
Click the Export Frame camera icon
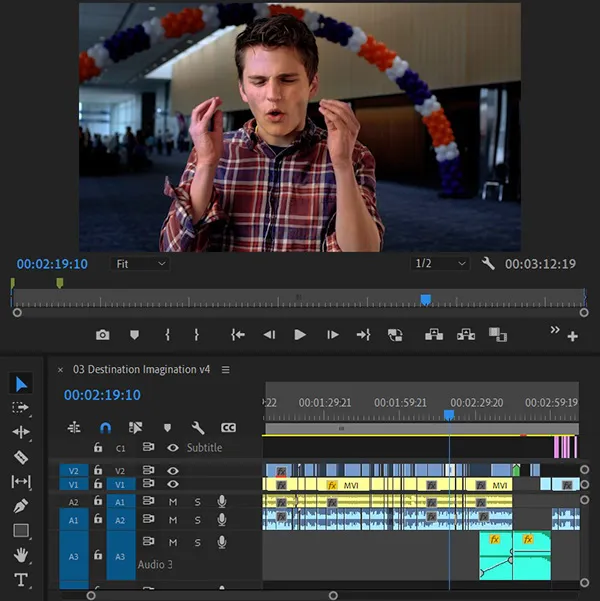[x=102, y=335]
